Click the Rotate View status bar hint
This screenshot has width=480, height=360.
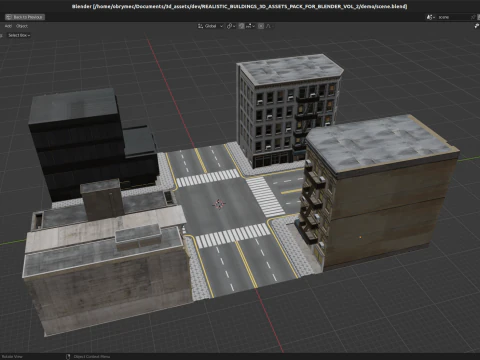point(12,357)
